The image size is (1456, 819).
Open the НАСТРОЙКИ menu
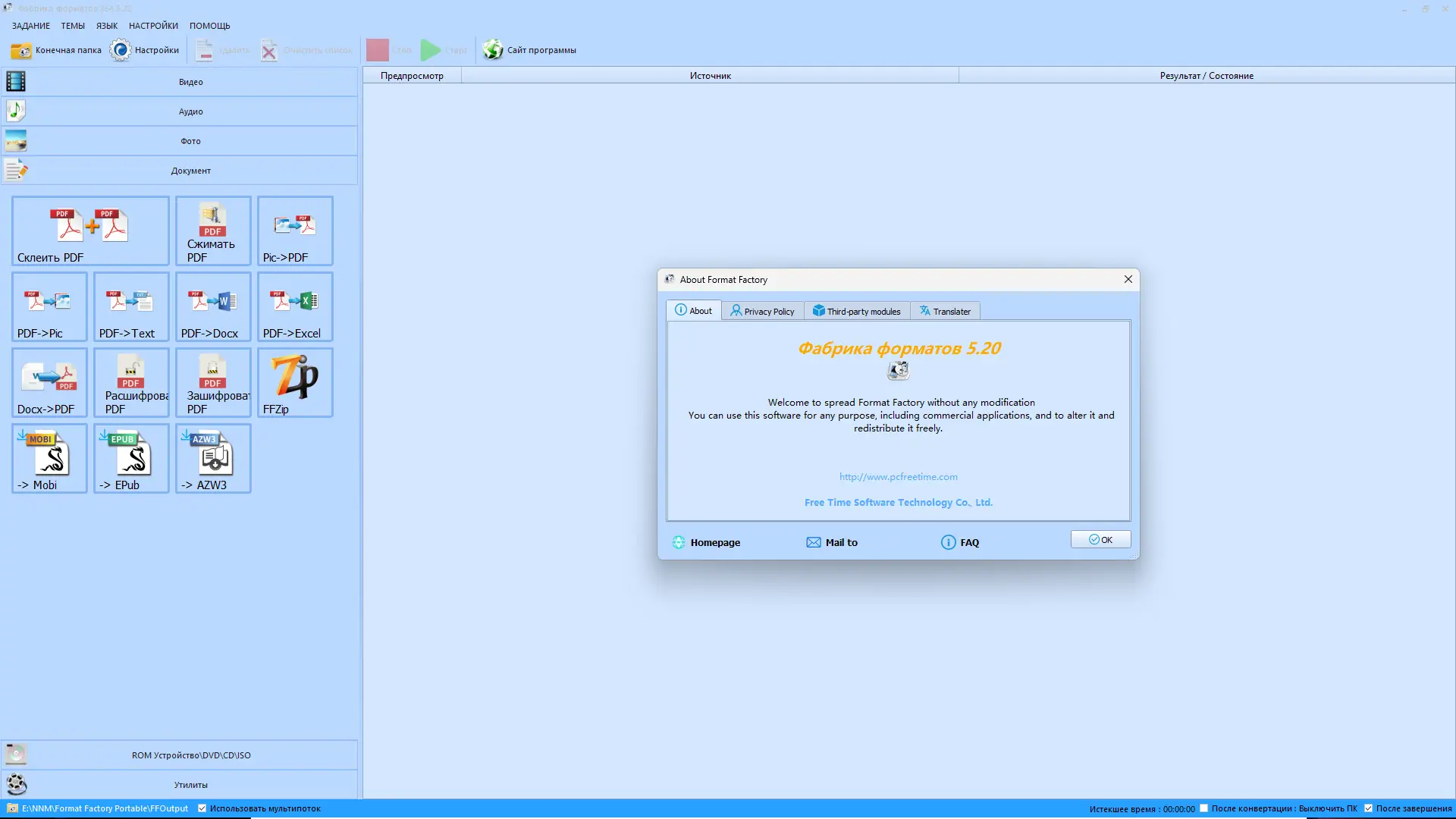153,26
